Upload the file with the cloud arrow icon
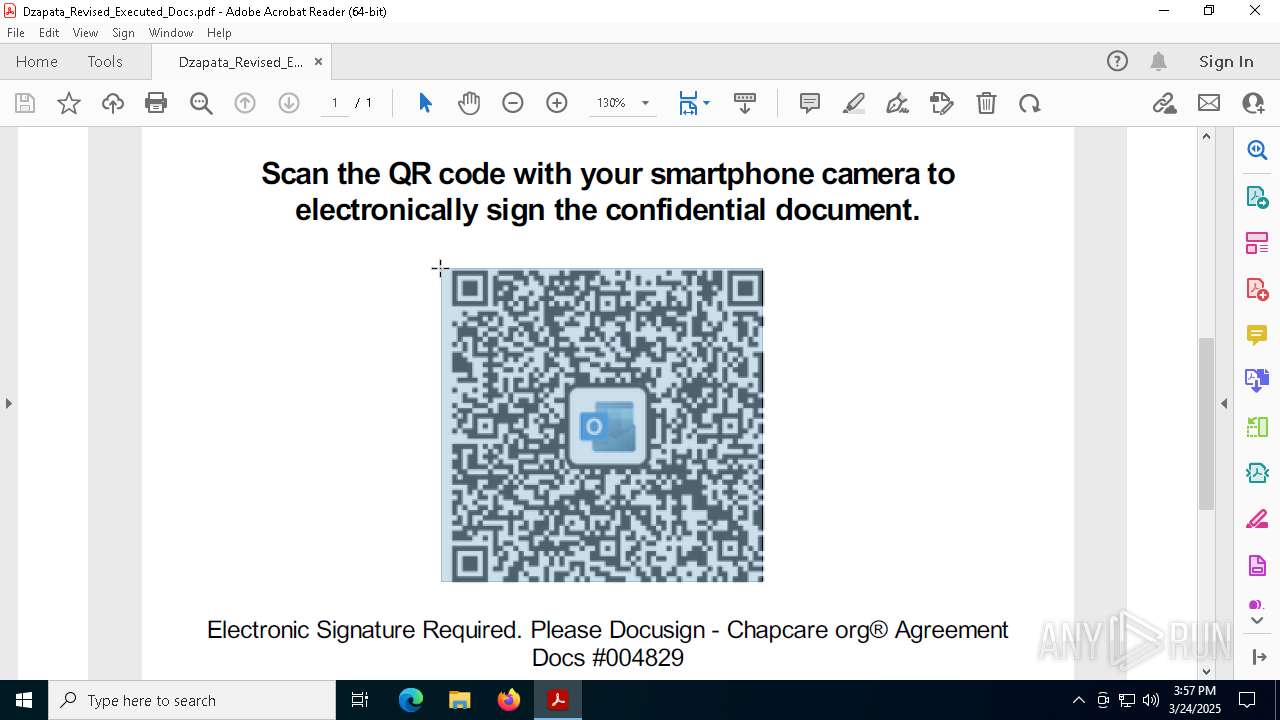 (x=113, y=103)
